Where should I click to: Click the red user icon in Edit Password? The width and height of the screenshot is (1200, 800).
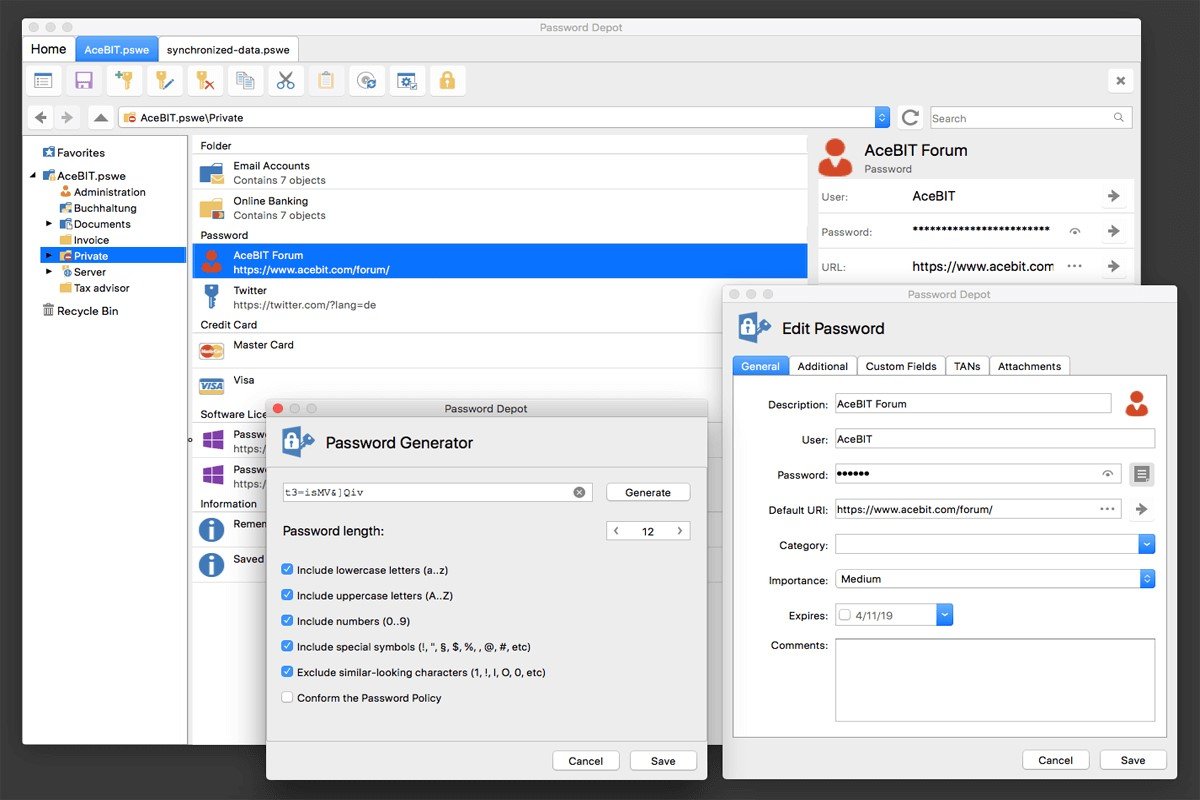(x=1136, y=404)
